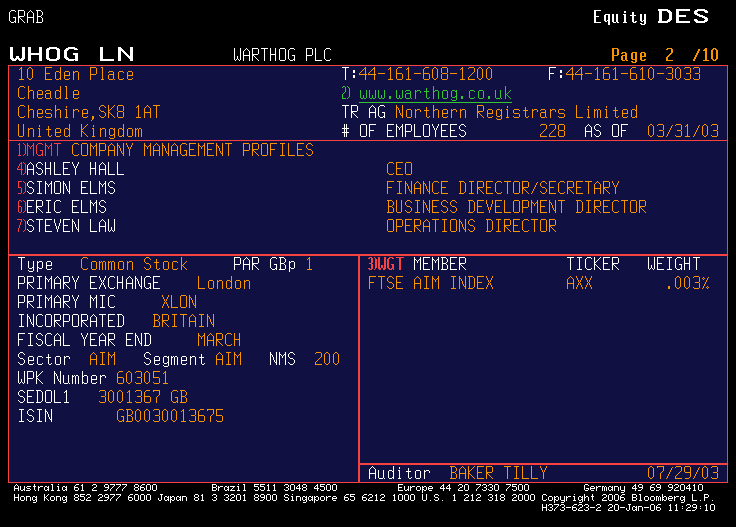Click the 10 Eden Place address line
Viewport: 736px width, 527px height.
76,74
